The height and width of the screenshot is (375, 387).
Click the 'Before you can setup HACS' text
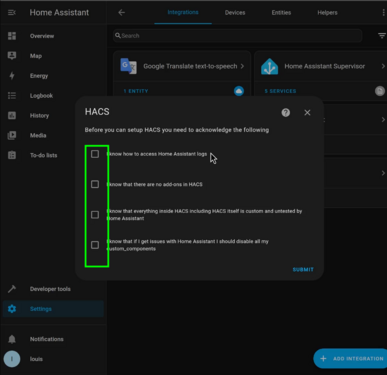(177, 130)
